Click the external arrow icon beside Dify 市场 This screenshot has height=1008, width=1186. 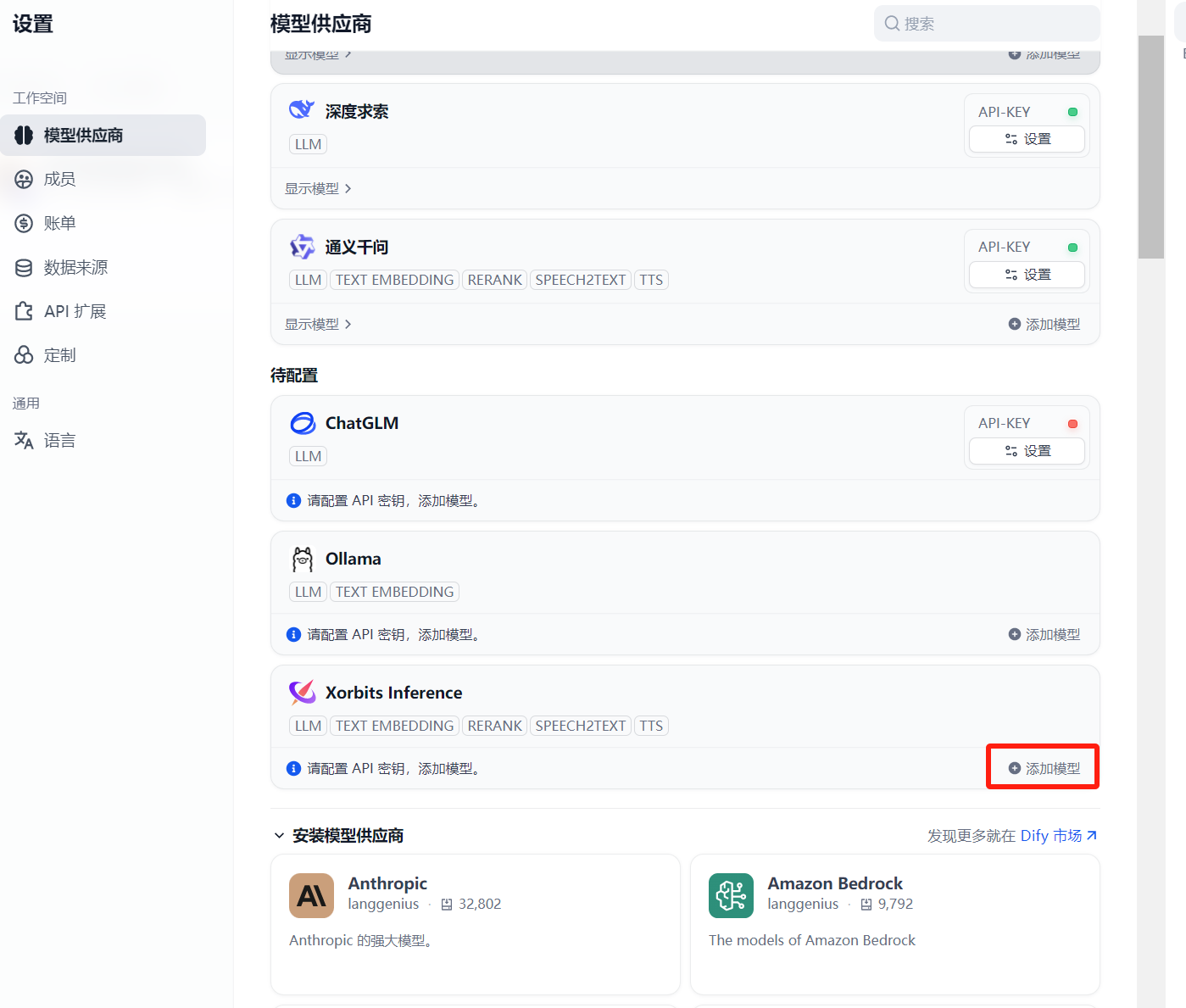pos(1092,835)
